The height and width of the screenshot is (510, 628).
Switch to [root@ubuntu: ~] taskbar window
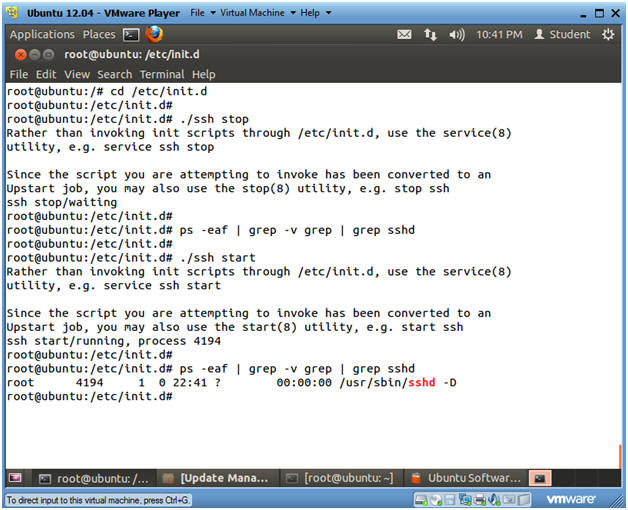pos(340,478)
